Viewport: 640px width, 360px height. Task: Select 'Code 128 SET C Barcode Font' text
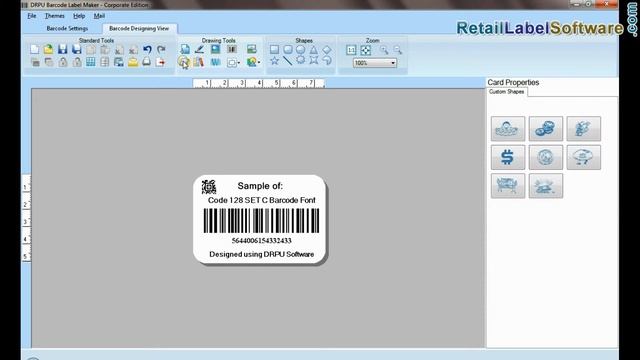[262, 200]
